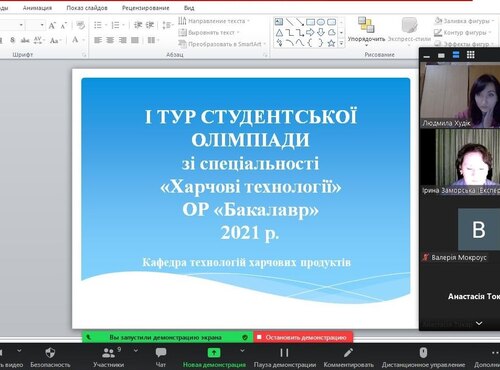Viewport: 500px width, 370px height.
Task: Expand the Новая демонстрация options arrow
Action: coord(242,350)
